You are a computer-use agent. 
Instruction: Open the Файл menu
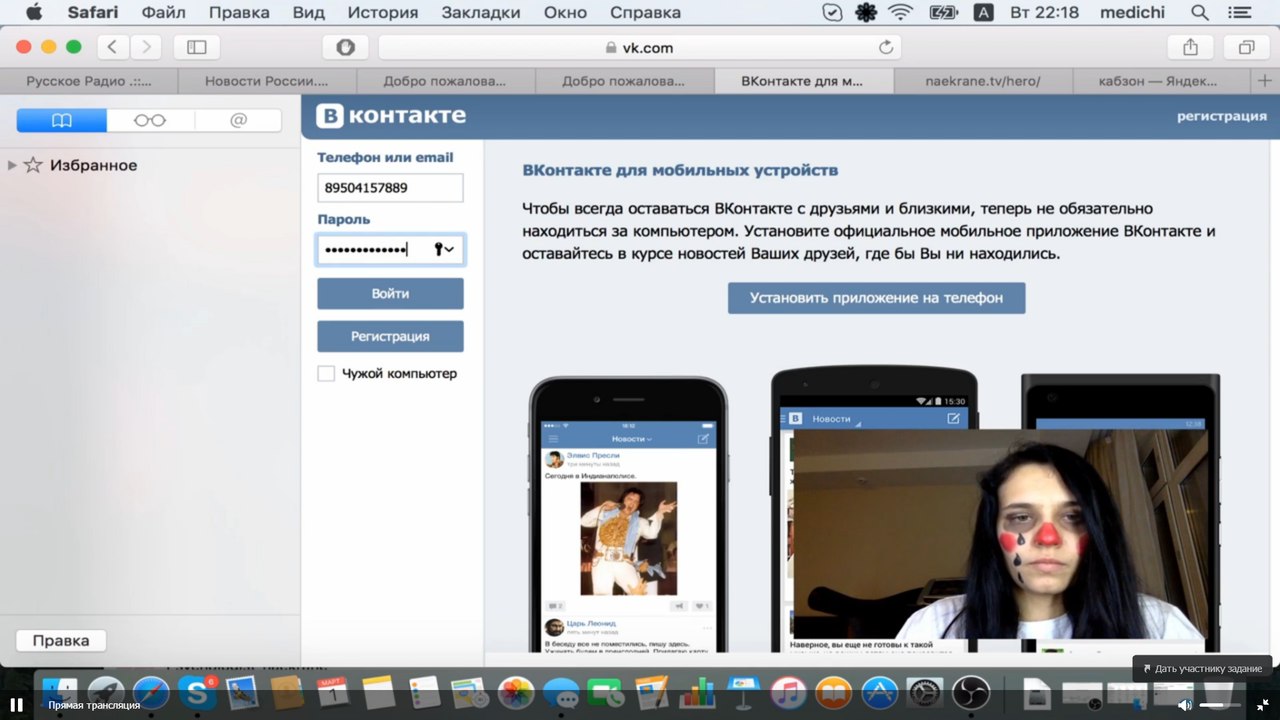164,13
